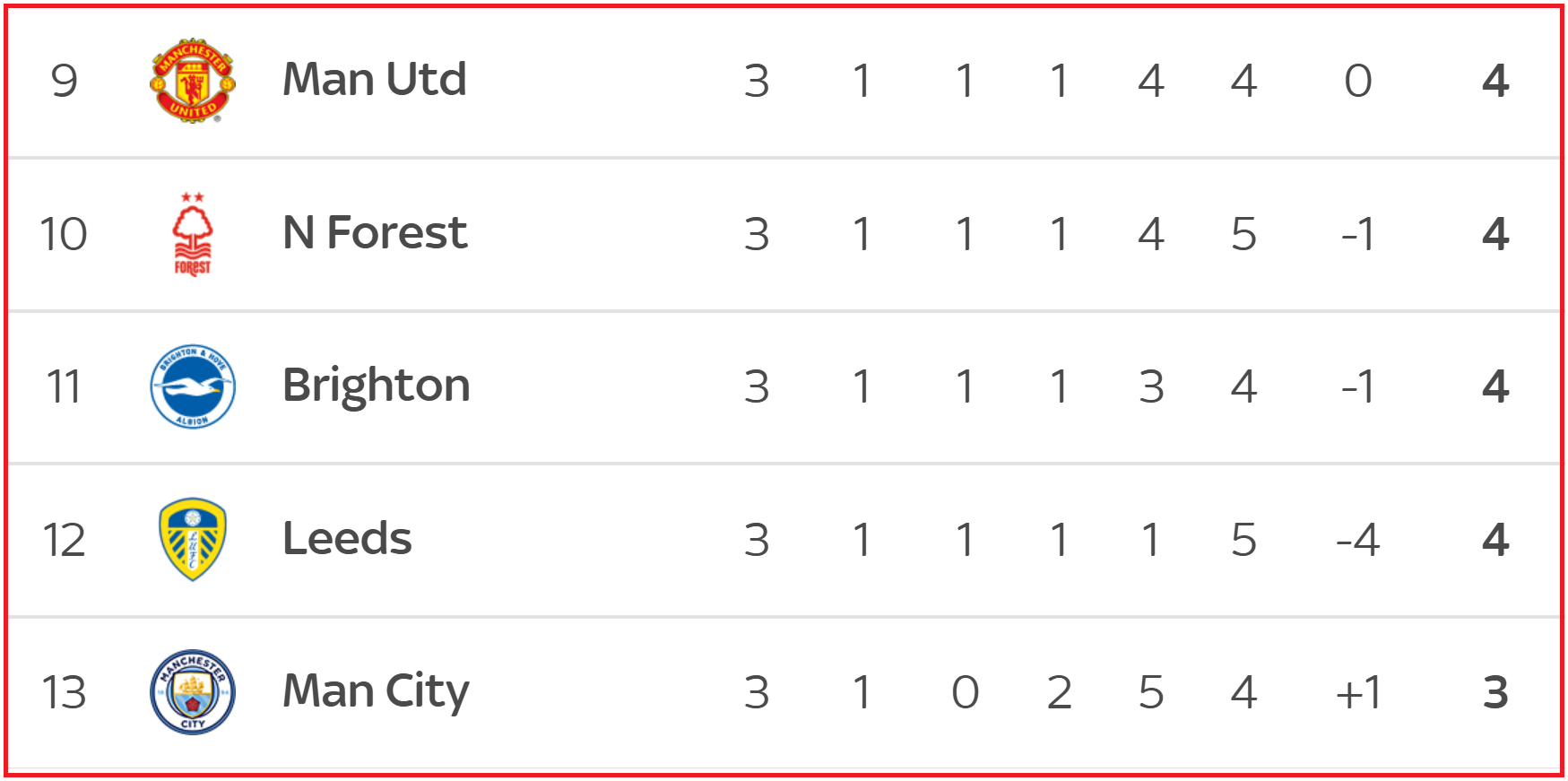Open the Man Utd team link
The width and height of the screenshot is (1568, 781).
coord(375,79)
